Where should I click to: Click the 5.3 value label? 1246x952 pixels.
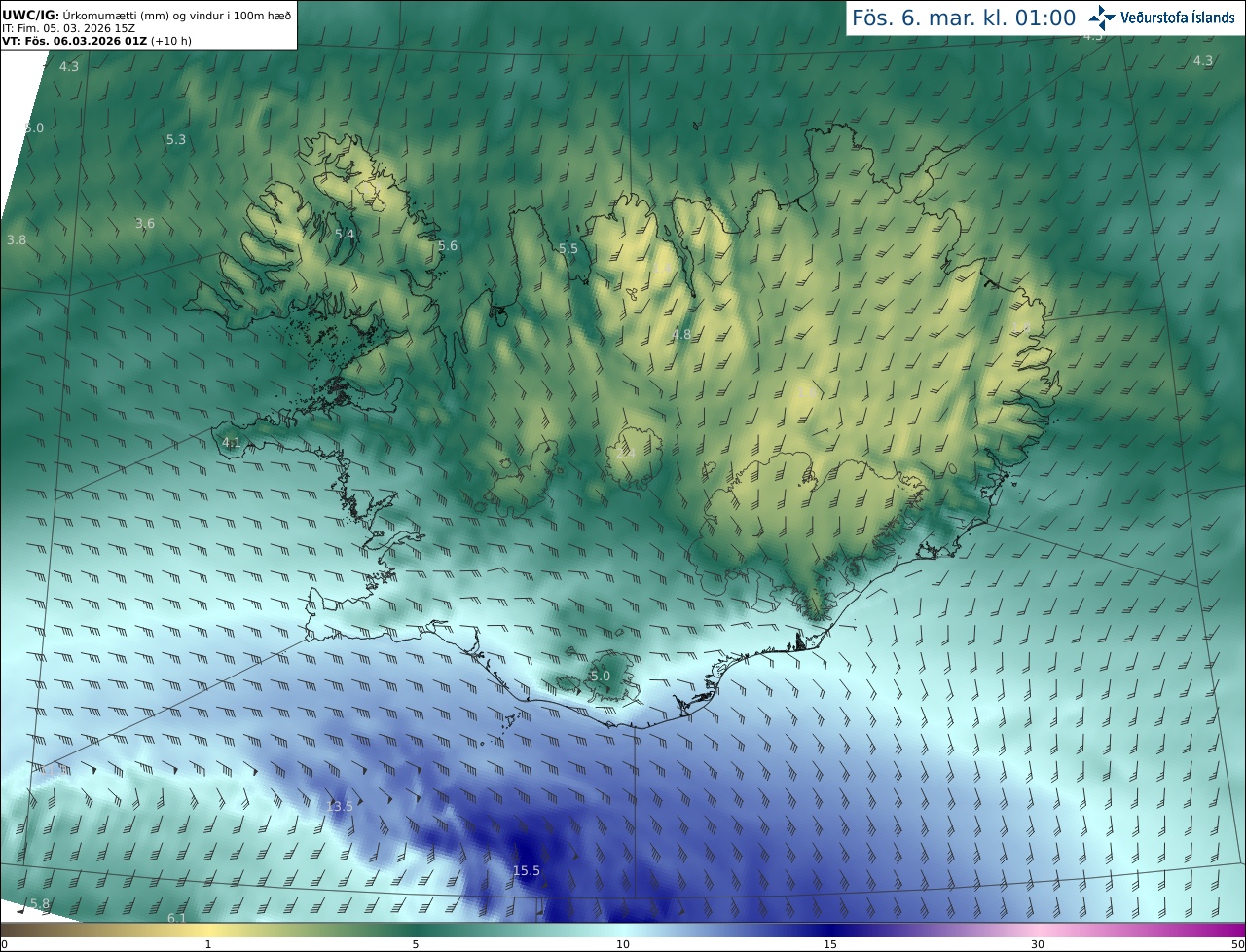click(x=175, y=139)
